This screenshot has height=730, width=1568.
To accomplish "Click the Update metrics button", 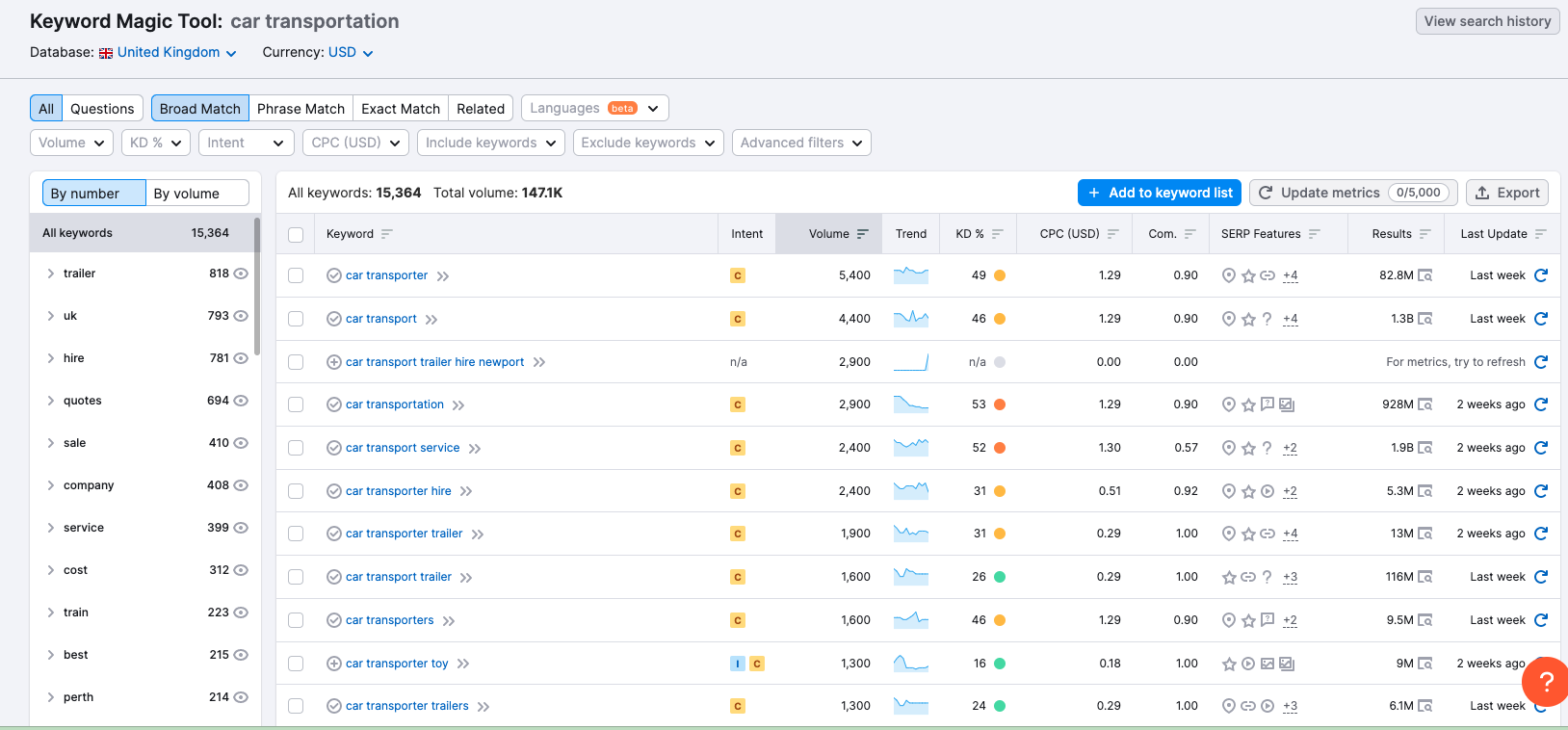I will [x=1353, y=193].
